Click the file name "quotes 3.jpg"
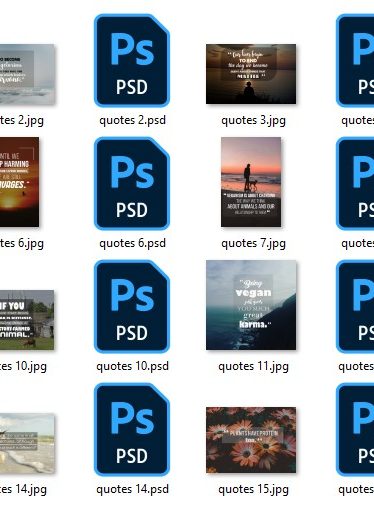This screenshot has height=507, width=374. [253, 120]
